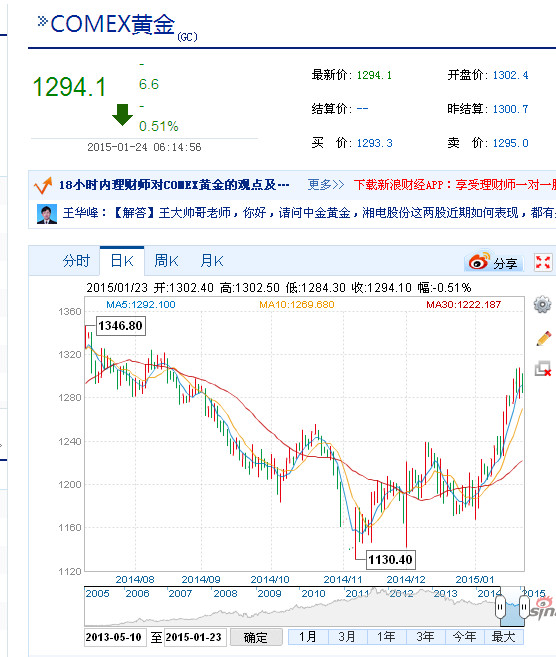Set range to 最大
Image resolution: width=556 pixels, height=657 pixels.
click(x=503, y=637)
